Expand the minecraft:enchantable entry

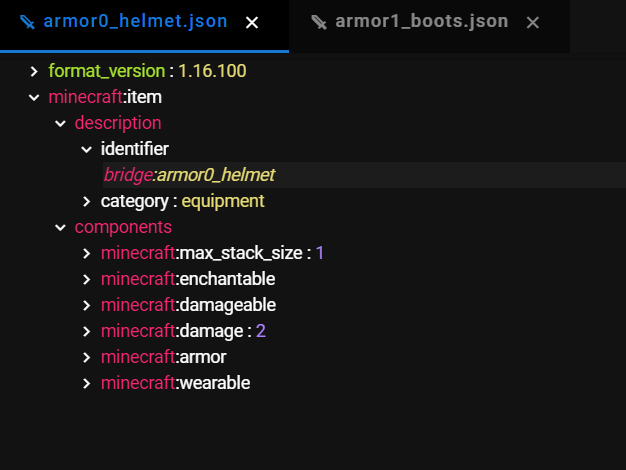pyautogui.click(x=188, y=279)
